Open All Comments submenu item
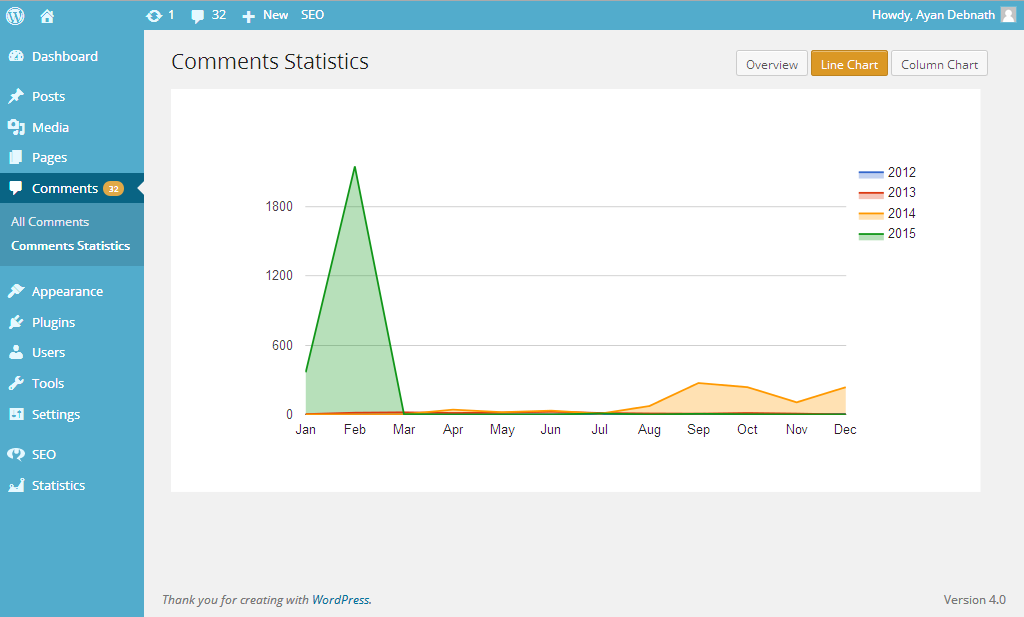1024x617 pixels. coord(50,222)
